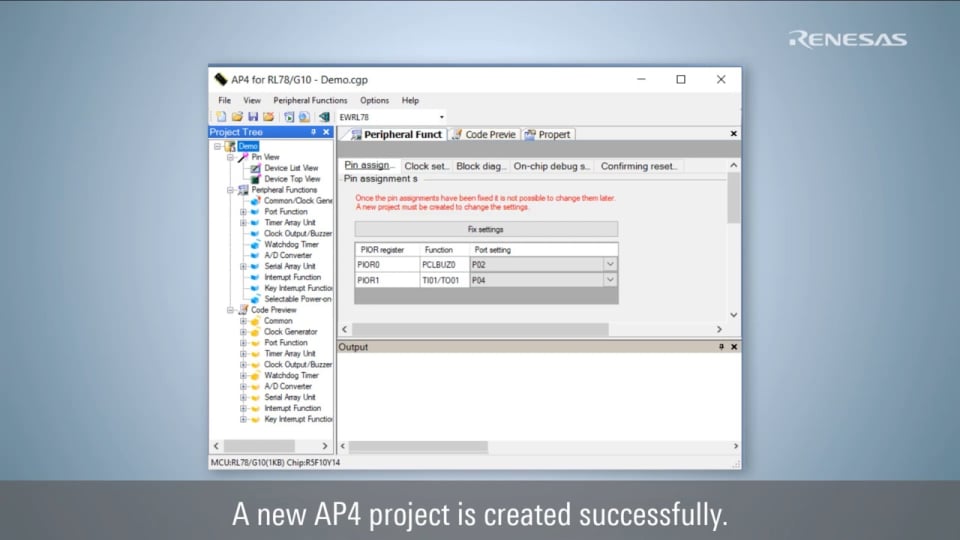The height and width of the screenshot is (540, 960).
Task: Select the Peripheral Funct tab
Action: coord(397,134)
